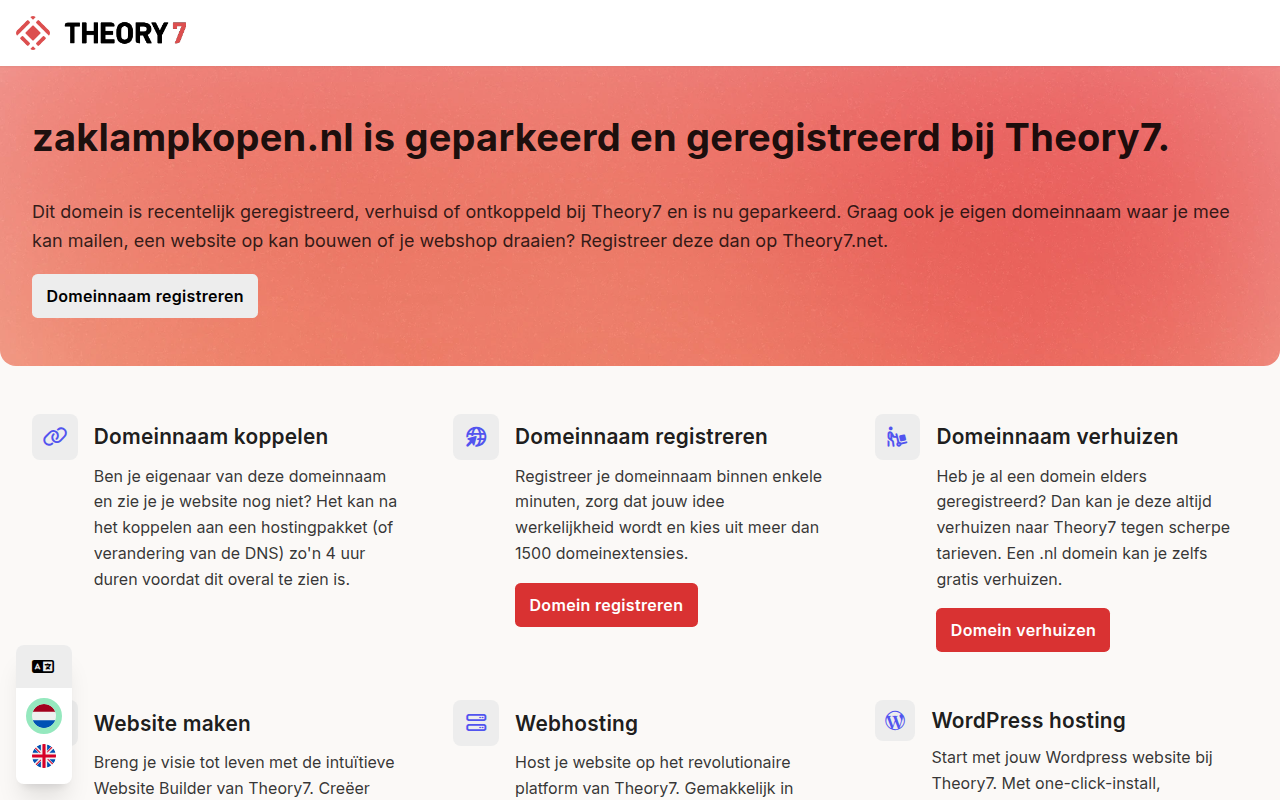The width and height of the screenshot is (1280, 800).
Task: Click the WordPress hosting heading
Action: point(1028,720)
